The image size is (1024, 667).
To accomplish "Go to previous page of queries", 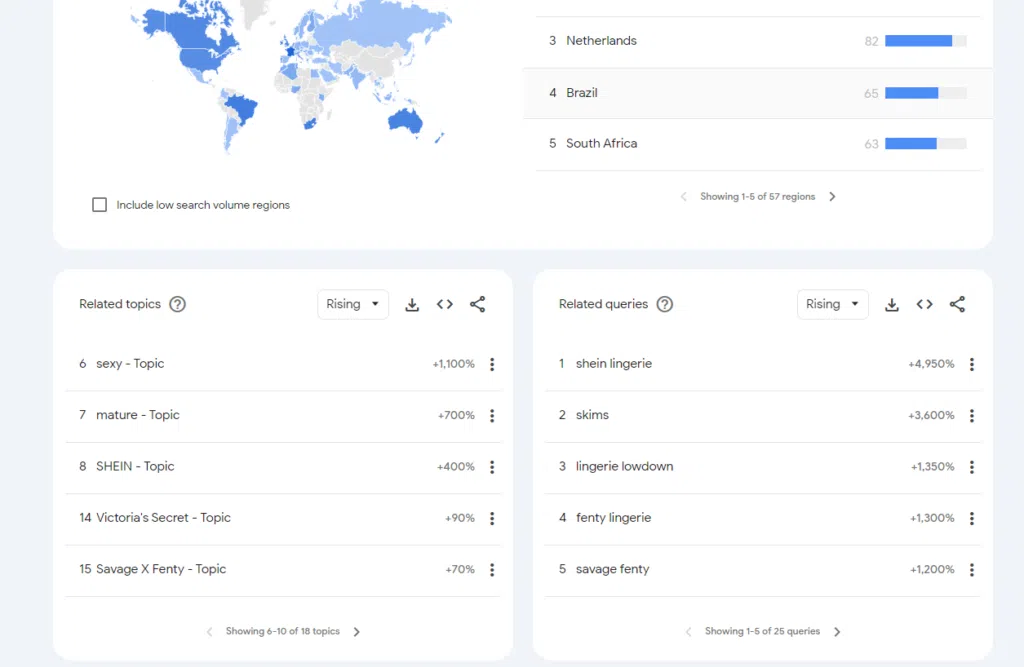I will pos(688,632).
